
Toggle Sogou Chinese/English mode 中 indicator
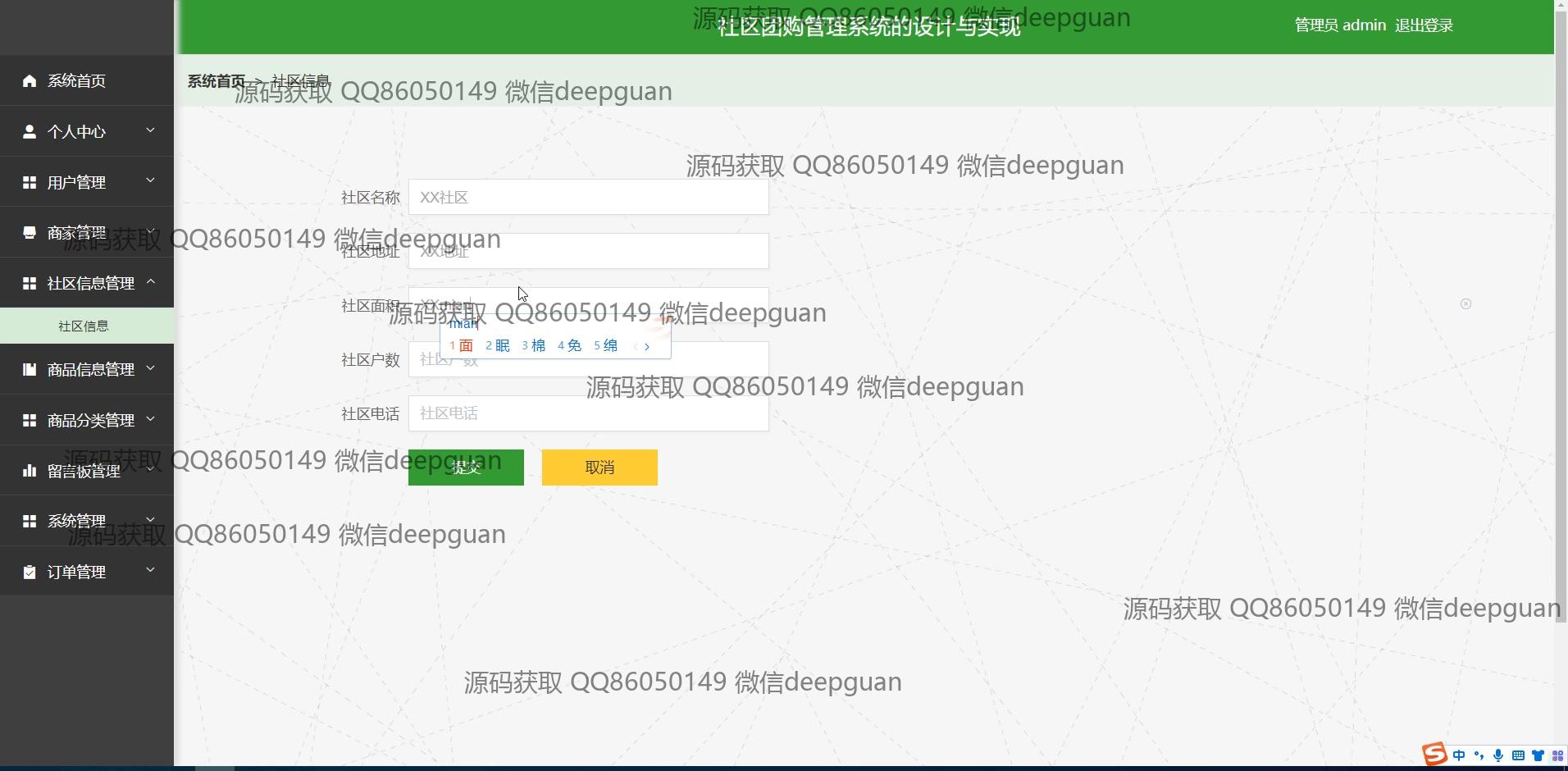point(1459,755)
